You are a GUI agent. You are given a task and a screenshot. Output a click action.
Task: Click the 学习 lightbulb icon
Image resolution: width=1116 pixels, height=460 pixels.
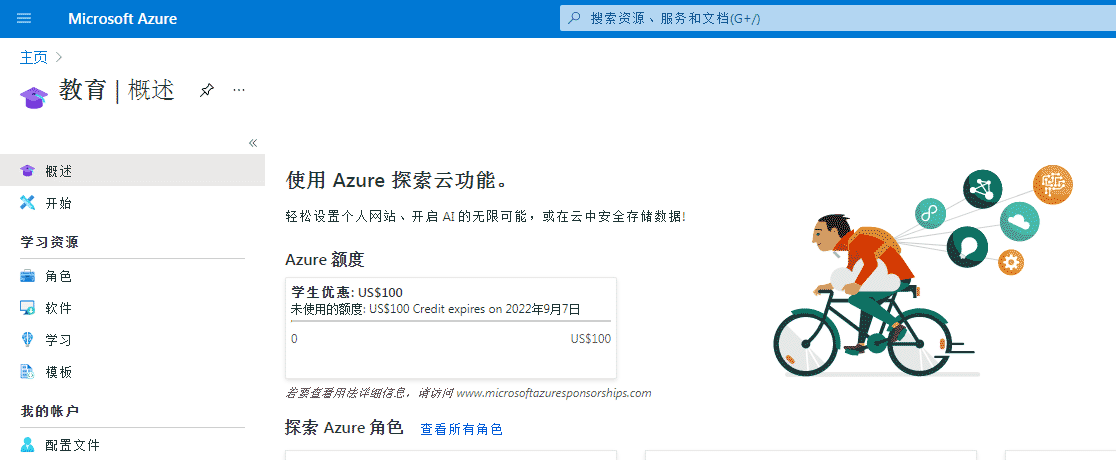pyautogui.click(x=27, y=340)
